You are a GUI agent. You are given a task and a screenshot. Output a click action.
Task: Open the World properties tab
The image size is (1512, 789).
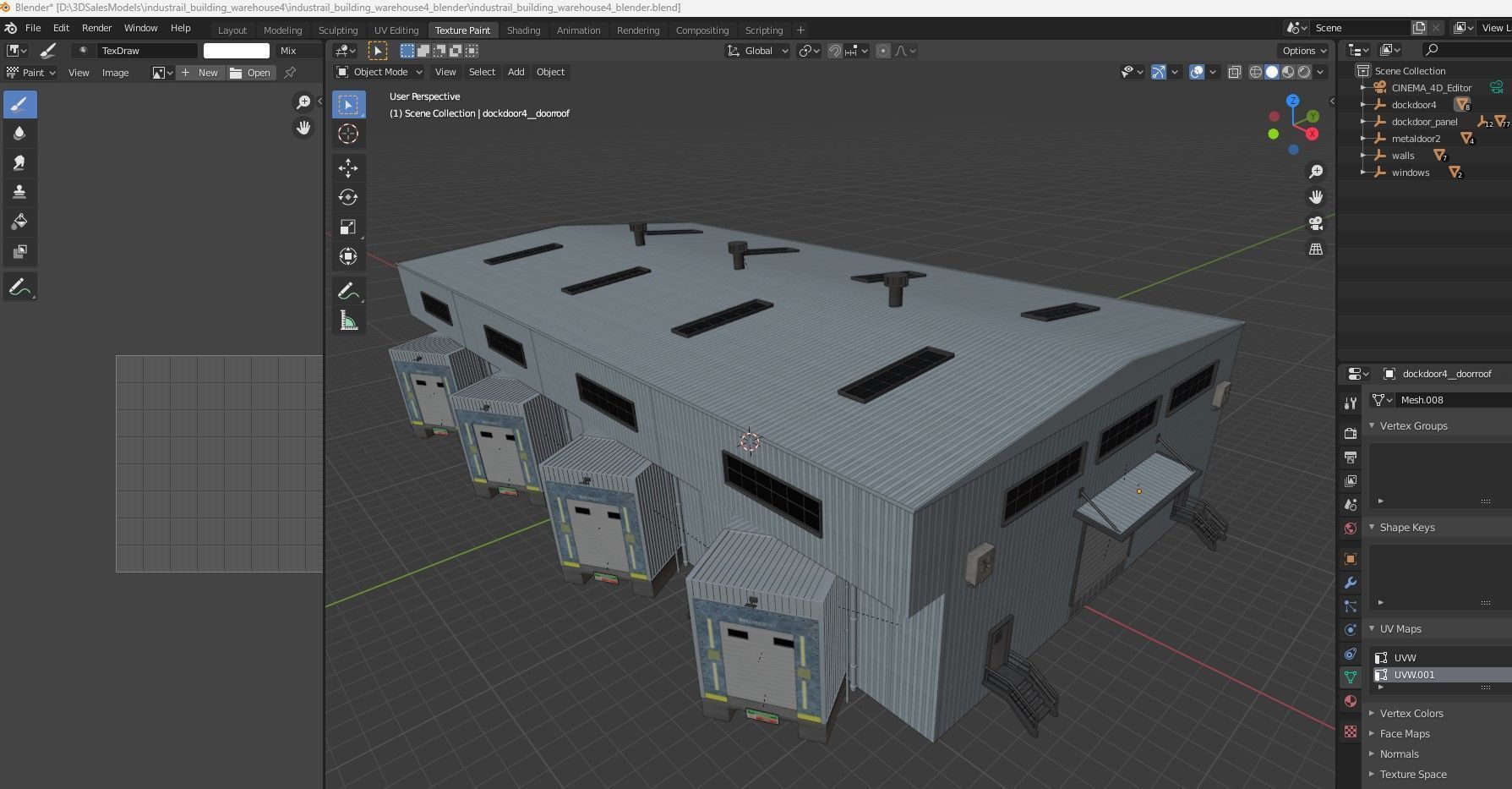point(1351,529)
